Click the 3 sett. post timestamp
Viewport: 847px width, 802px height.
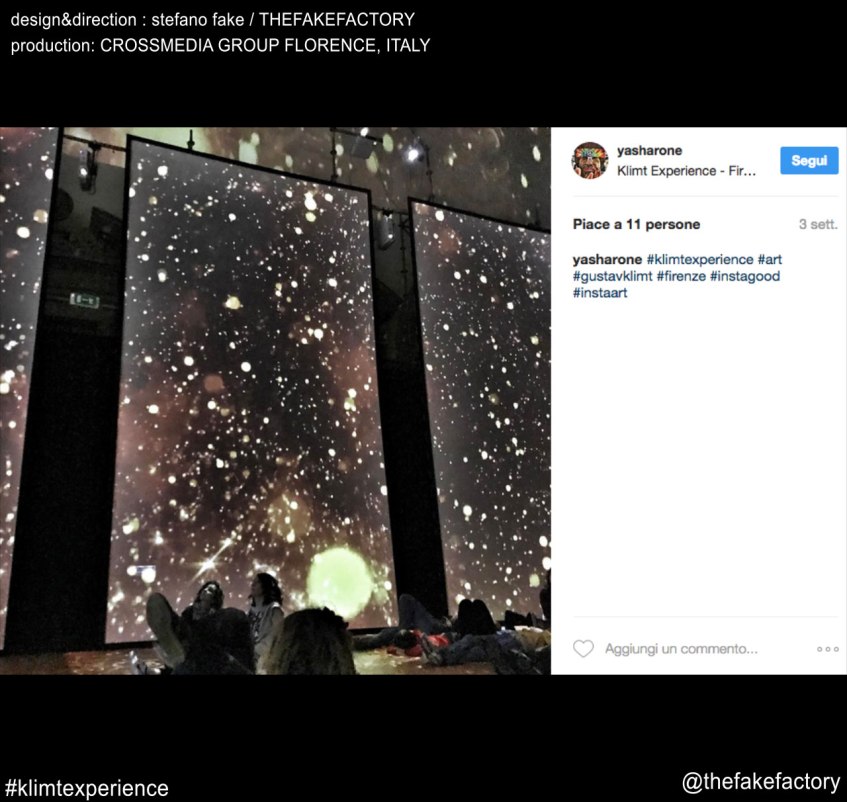818,224
